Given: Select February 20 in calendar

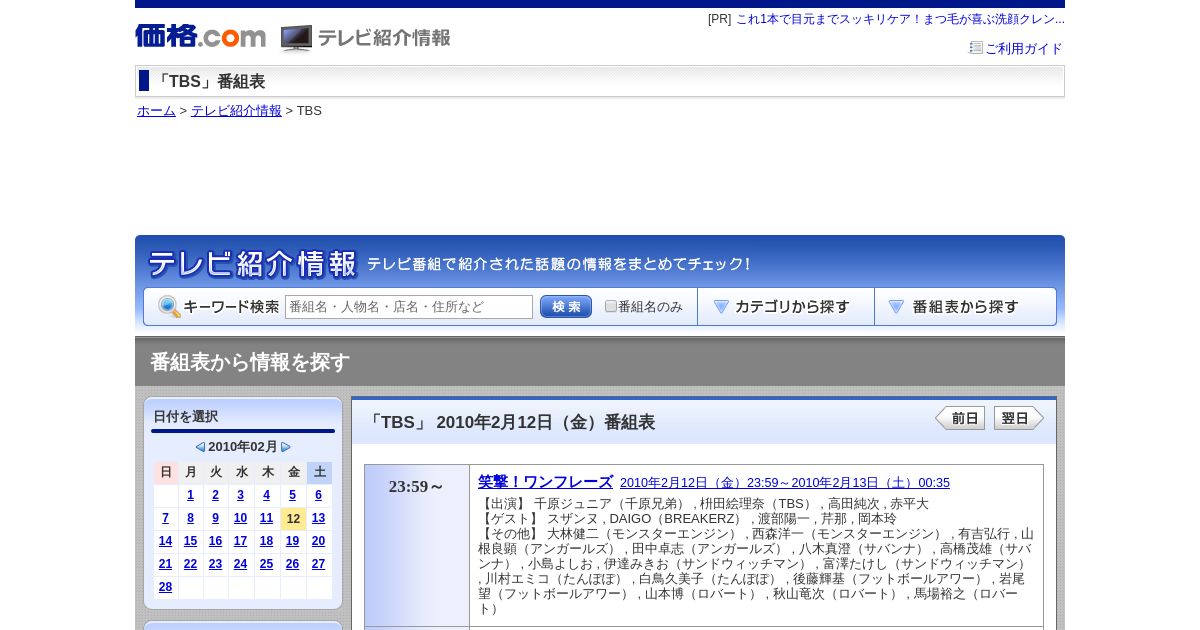Looking at the screenshot, I should [x=319, y=541].
